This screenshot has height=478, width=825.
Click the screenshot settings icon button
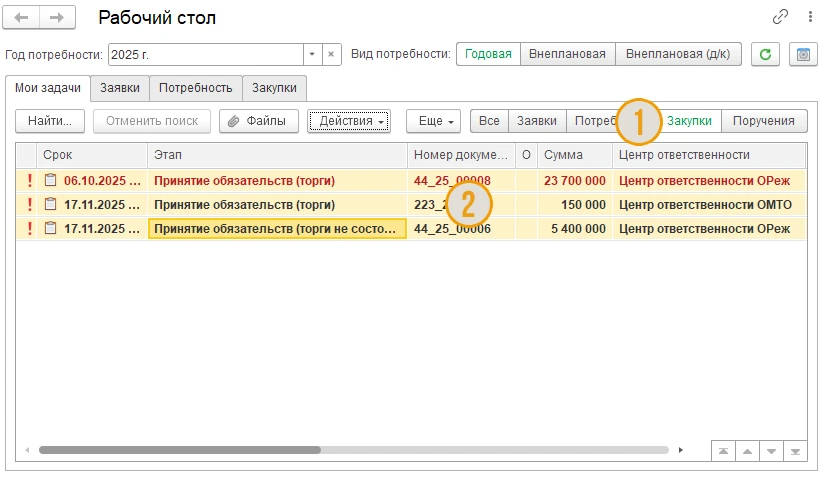(x=803, y=54)
